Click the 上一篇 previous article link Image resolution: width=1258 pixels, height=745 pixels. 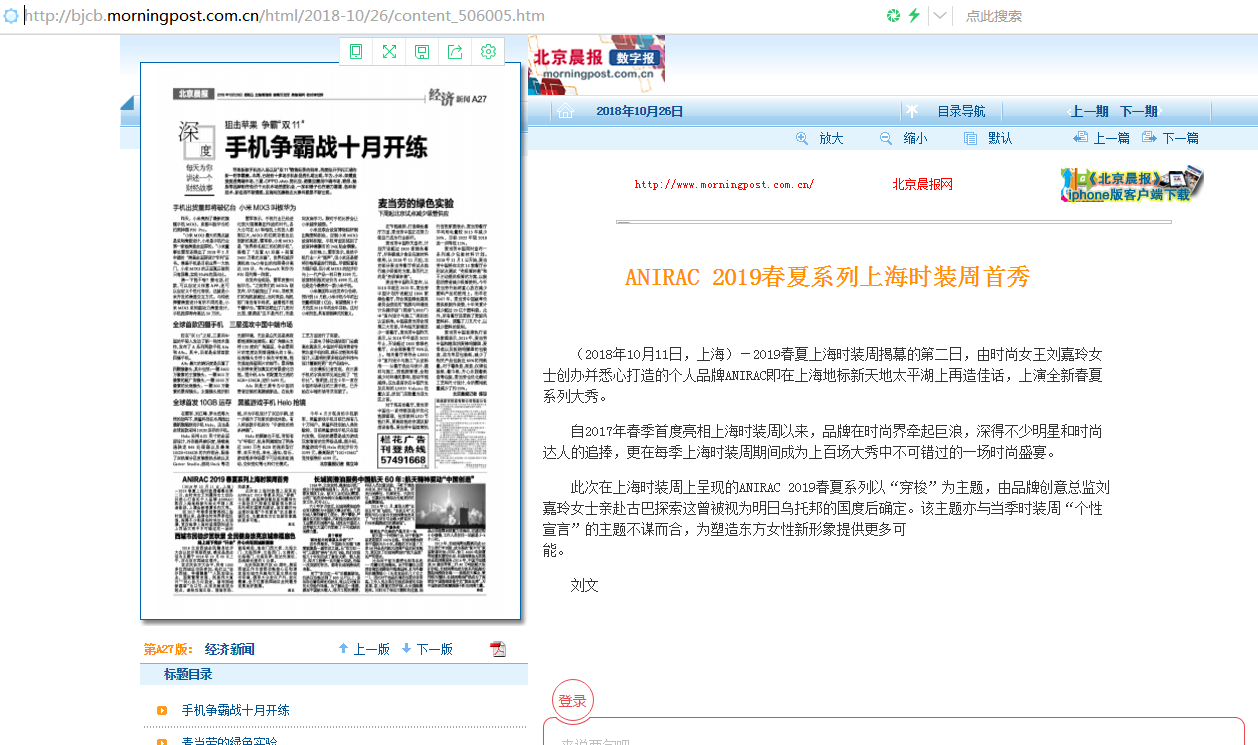1112,138
